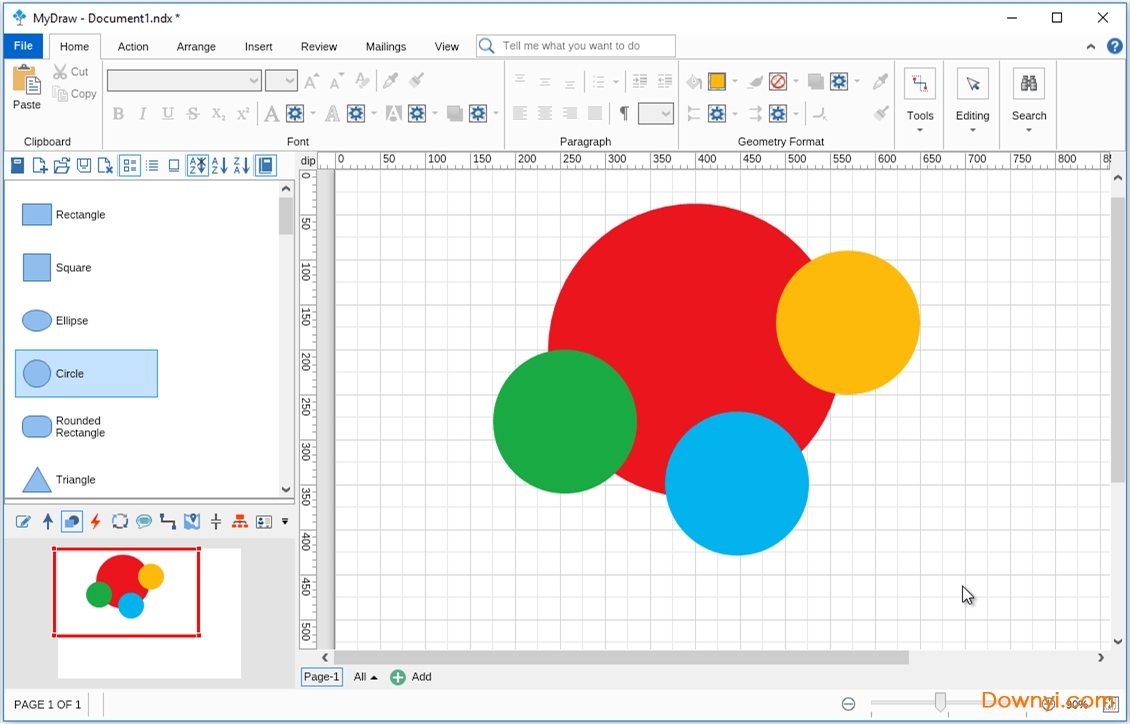
Task: Expand the Tools dropdown
Action: pos(920,129)
